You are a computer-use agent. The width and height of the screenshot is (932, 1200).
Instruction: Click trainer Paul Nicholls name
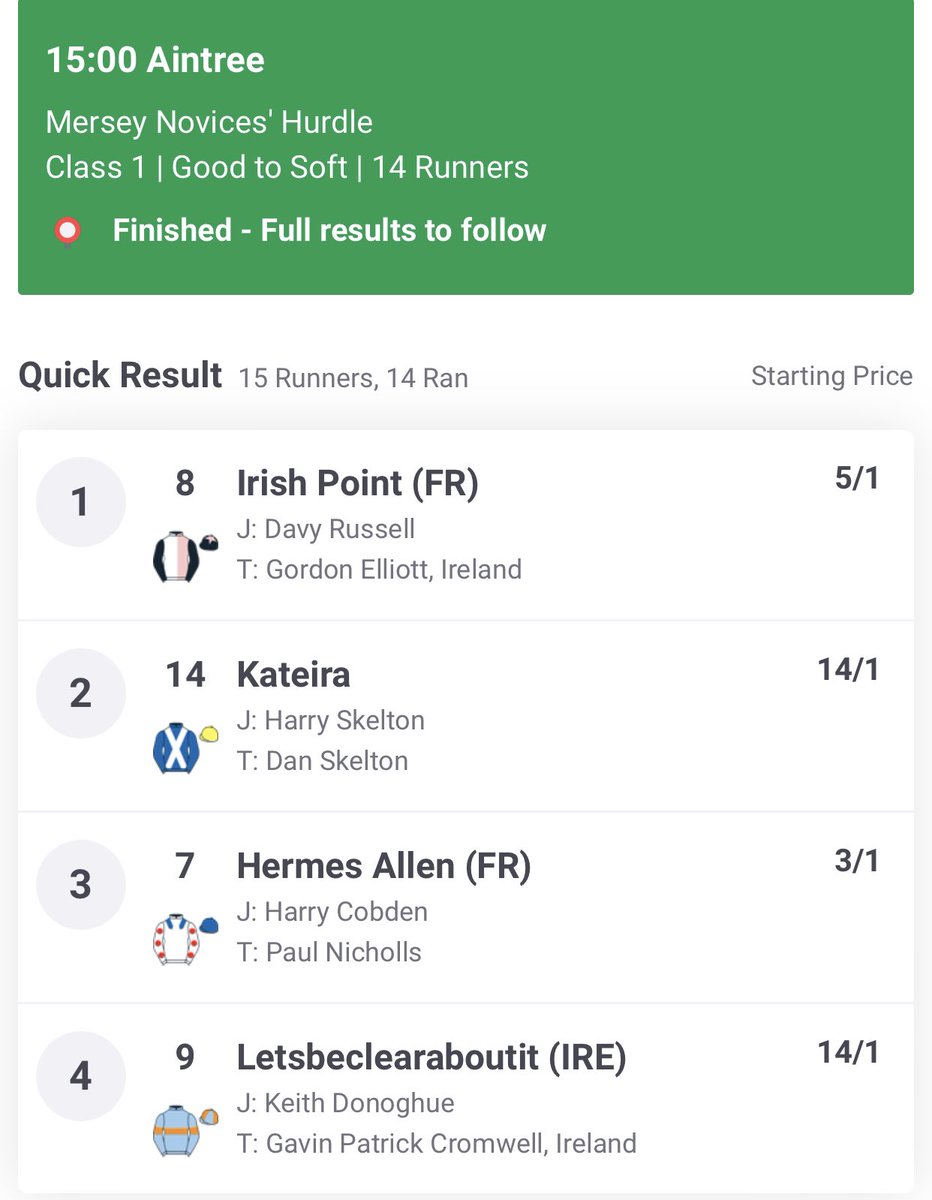[x=343, y=952]
